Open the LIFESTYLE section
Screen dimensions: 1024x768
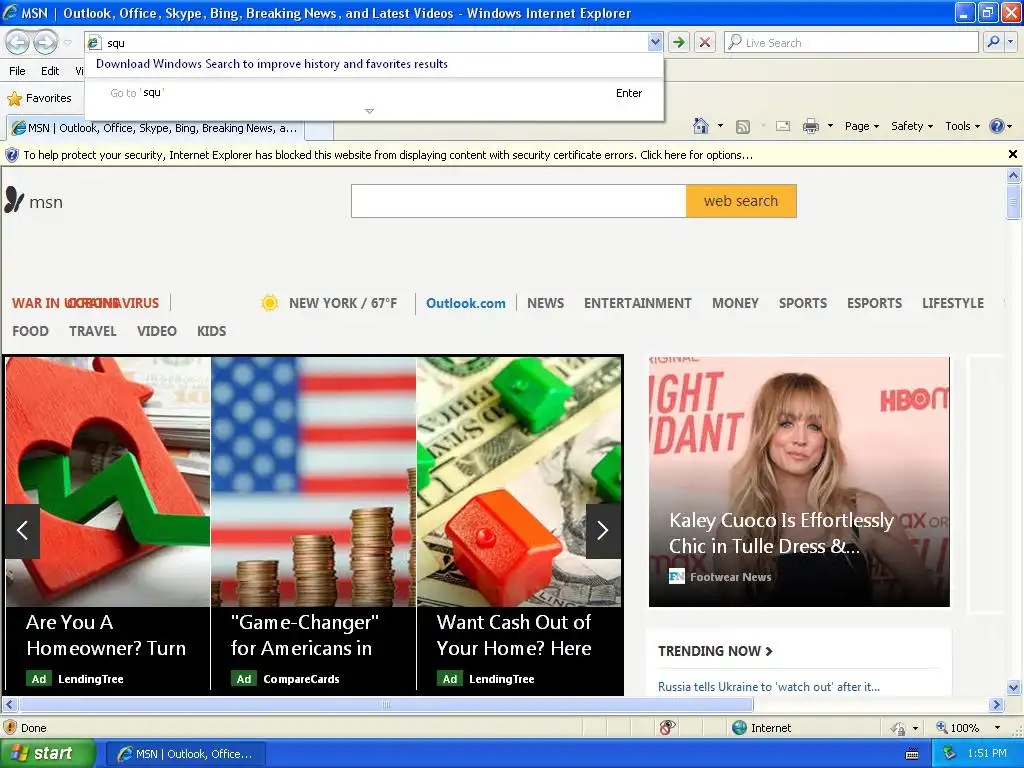(953, 303)
